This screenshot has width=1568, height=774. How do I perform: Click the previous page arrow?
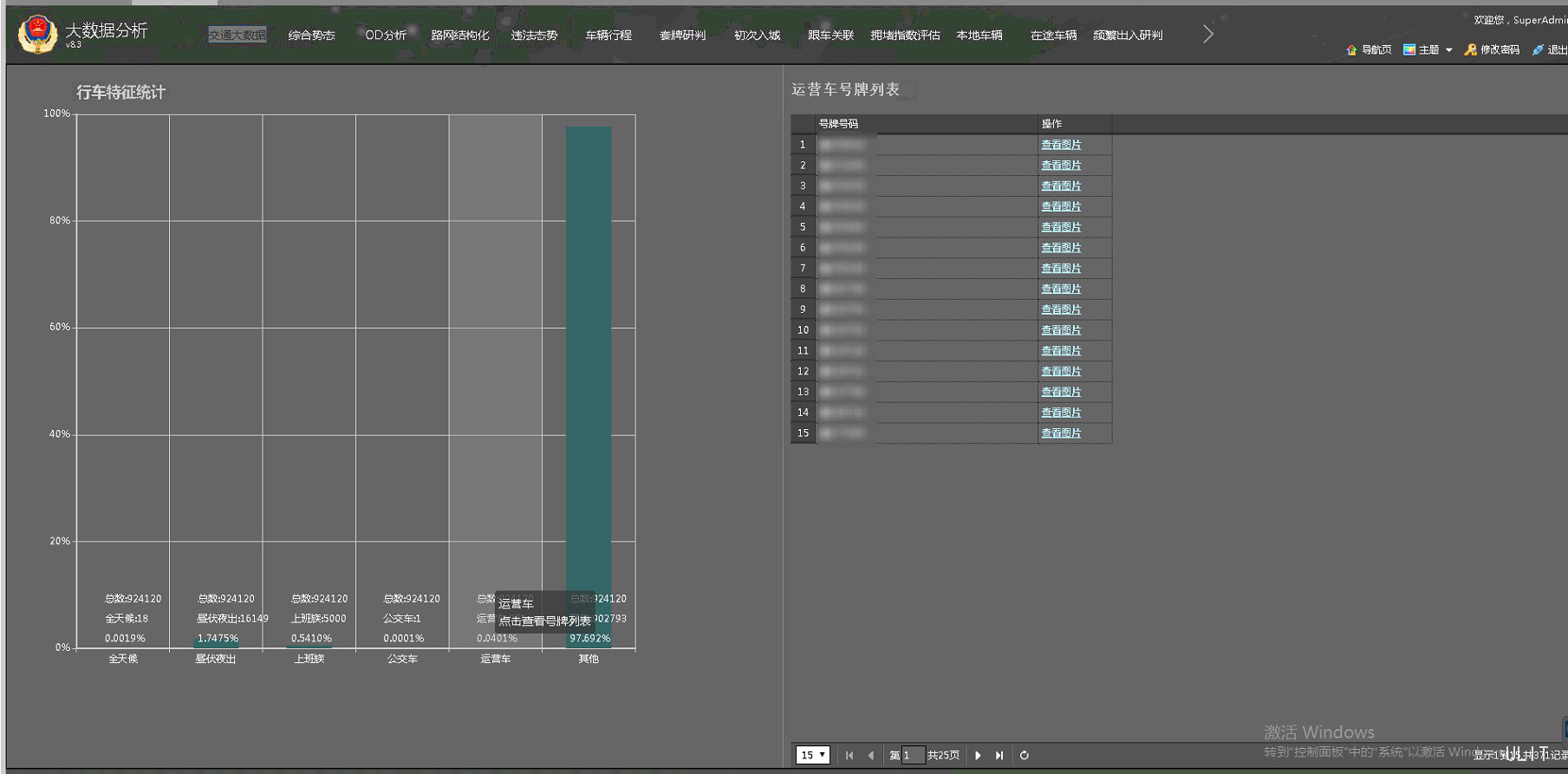coord(871,756)
